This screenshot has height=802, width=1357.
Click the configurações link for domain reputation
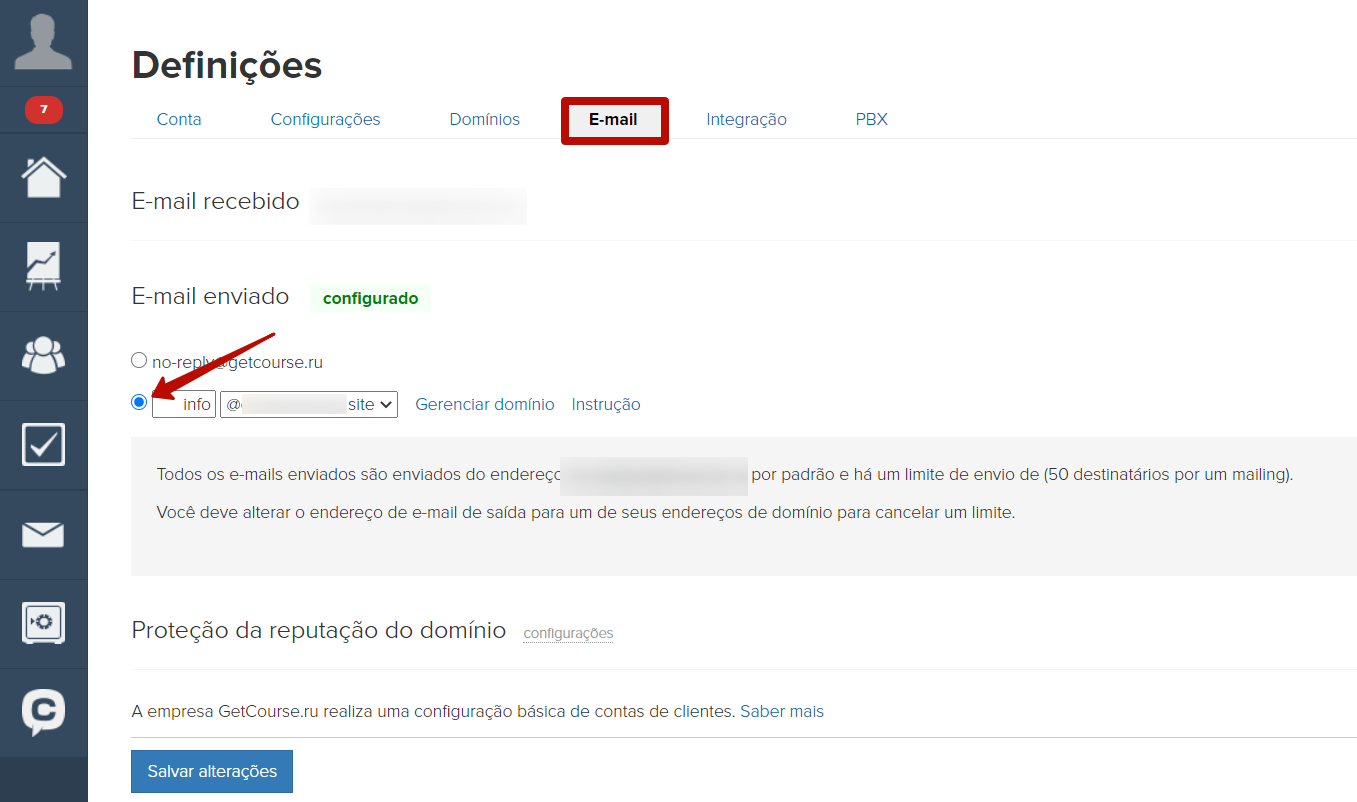pyautogui.click(x=568, y=633)
